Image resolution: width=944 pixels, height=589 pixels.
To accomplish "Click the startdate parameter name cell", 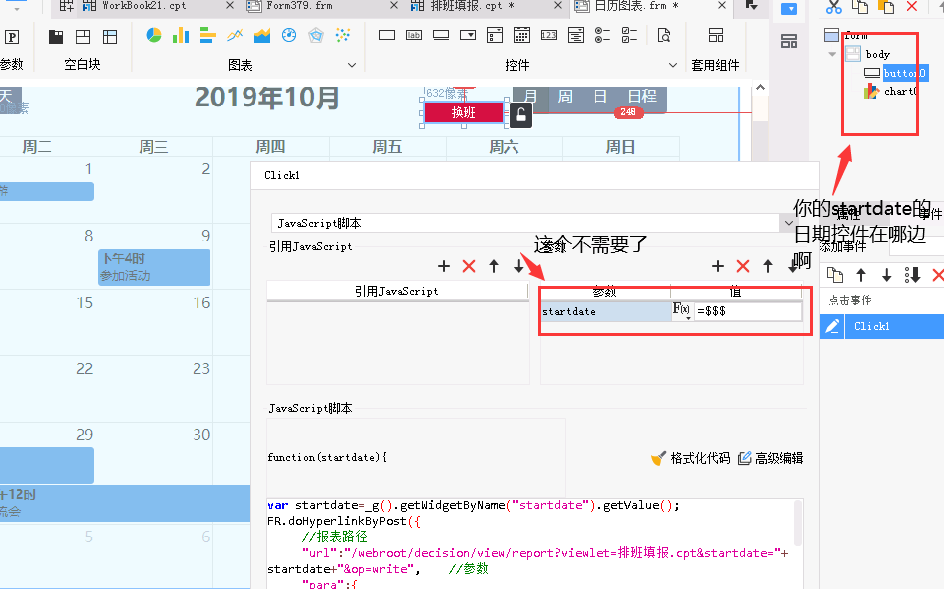I will (x=606, y=311).
